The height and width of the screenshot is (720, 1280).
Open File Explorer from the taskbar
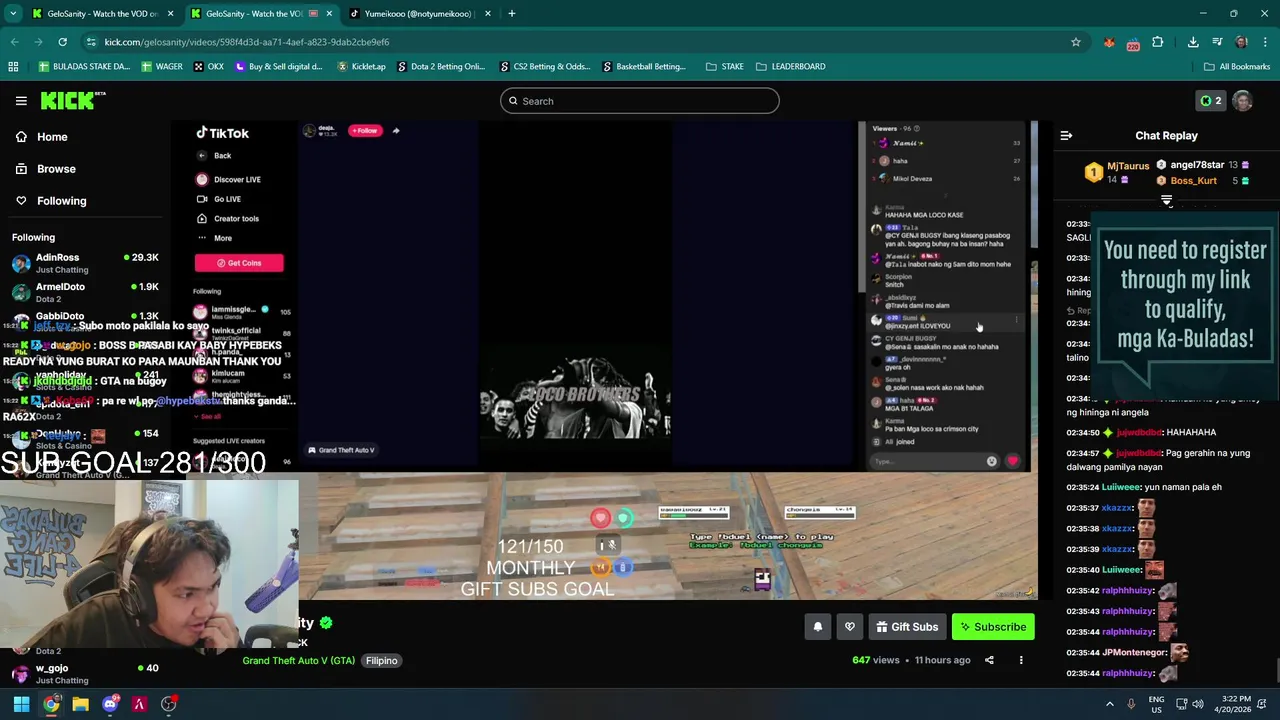click(x=80, y=704)
